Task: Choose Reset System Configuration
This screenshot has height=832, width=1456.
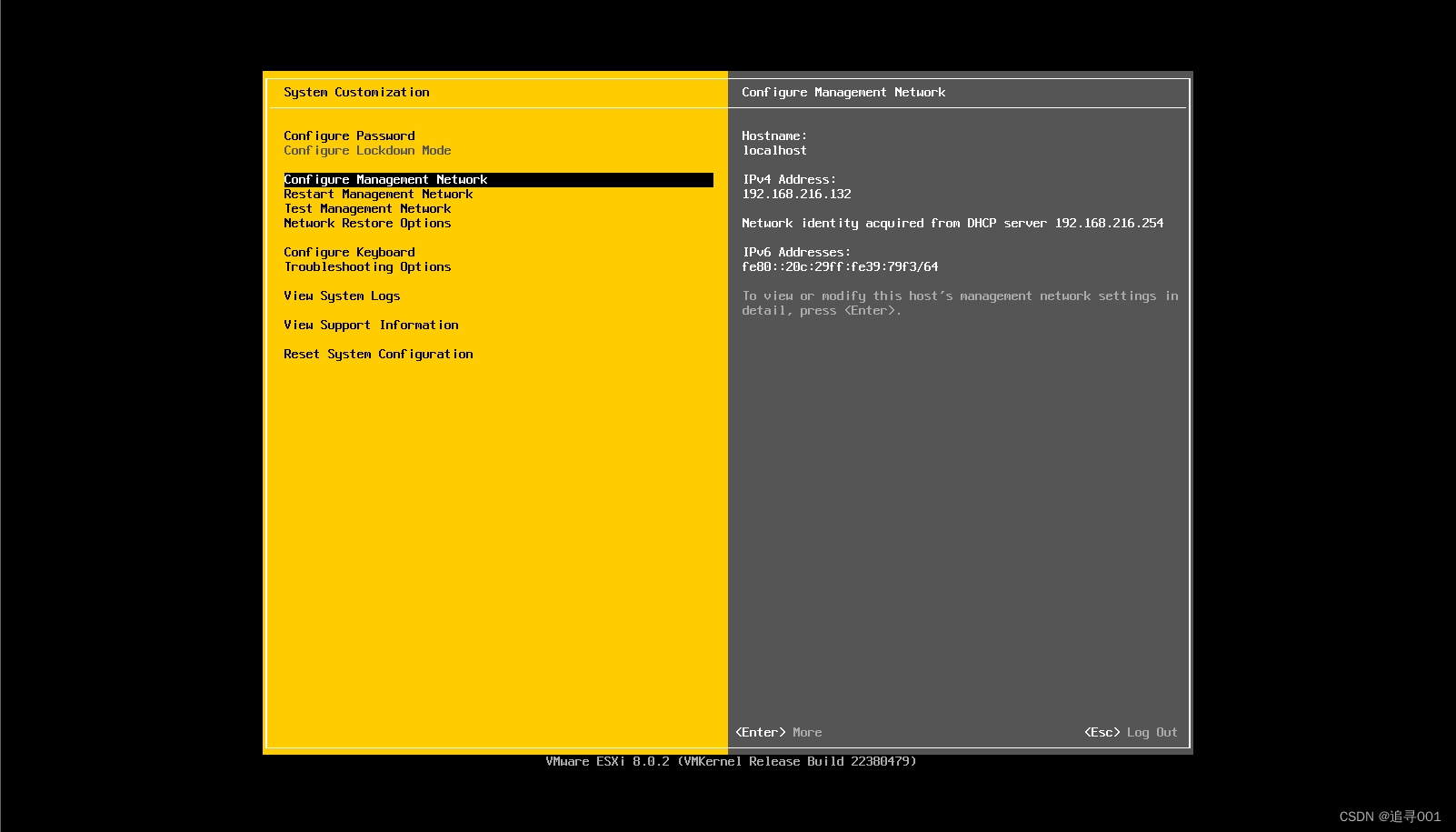Action: tap(378, 355)
